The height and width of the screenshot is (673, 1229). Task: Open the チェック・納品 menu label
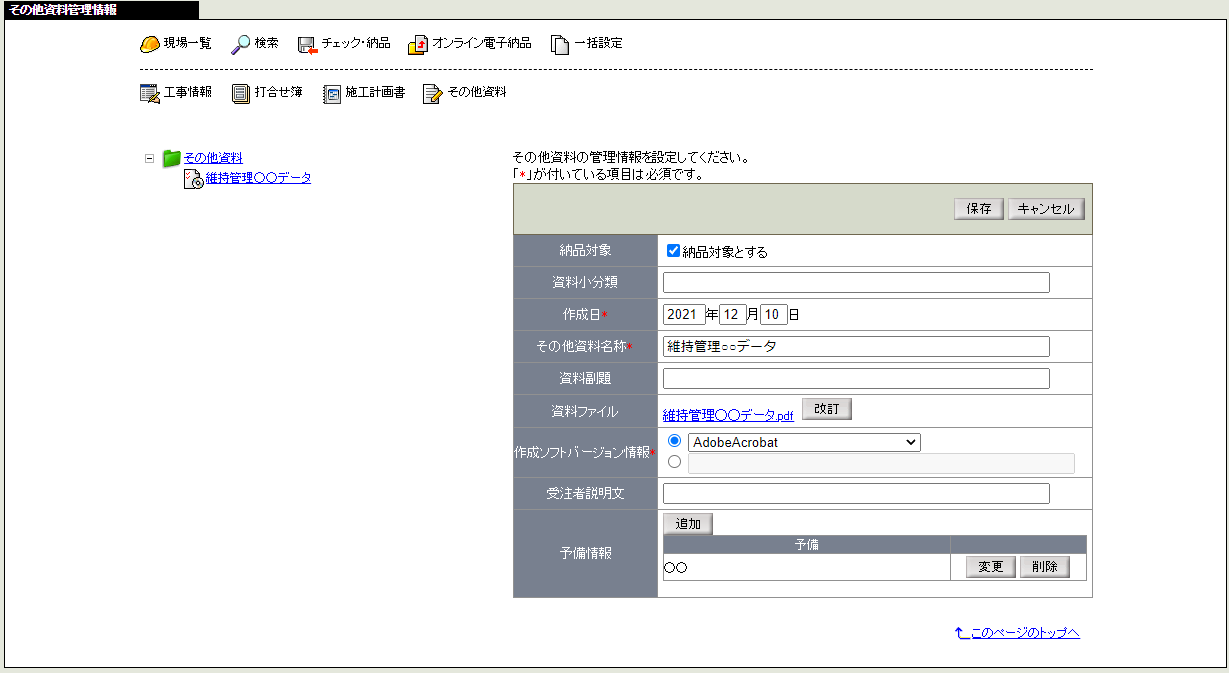356,44
